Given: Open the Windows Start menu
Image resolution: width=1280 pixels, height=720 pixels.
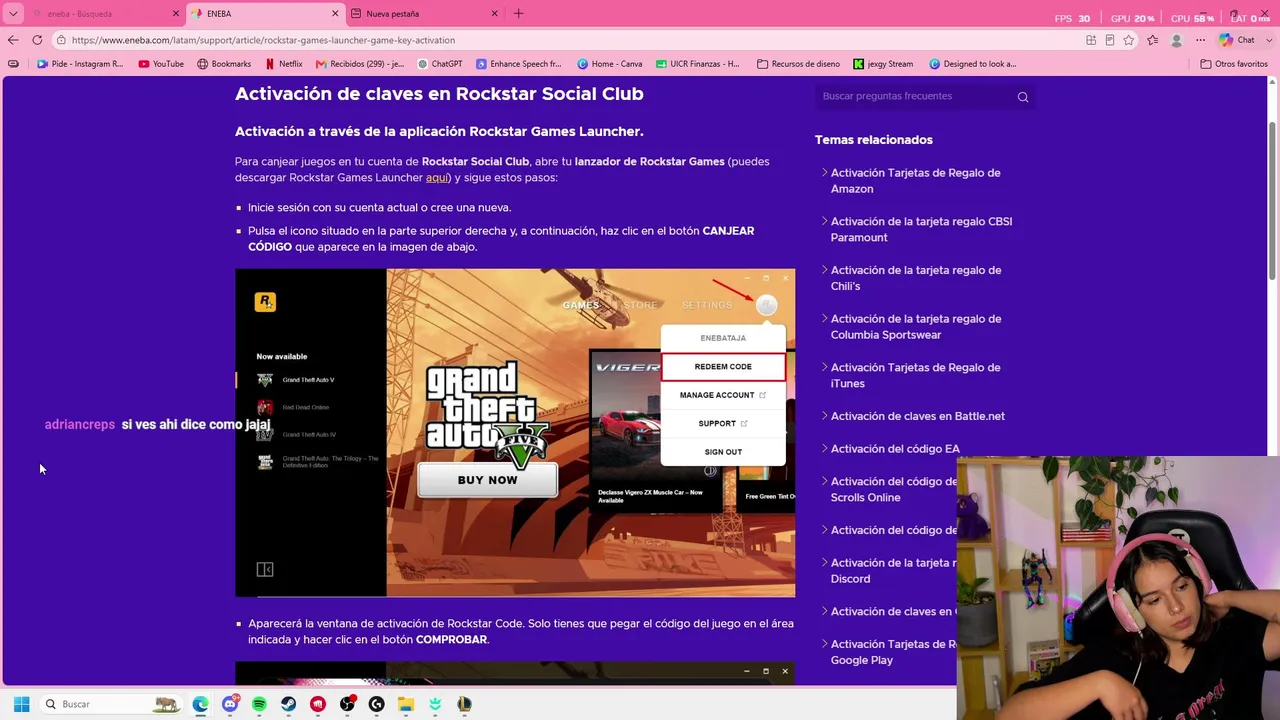Looking at the screenshot, I should tap(21, 704).
